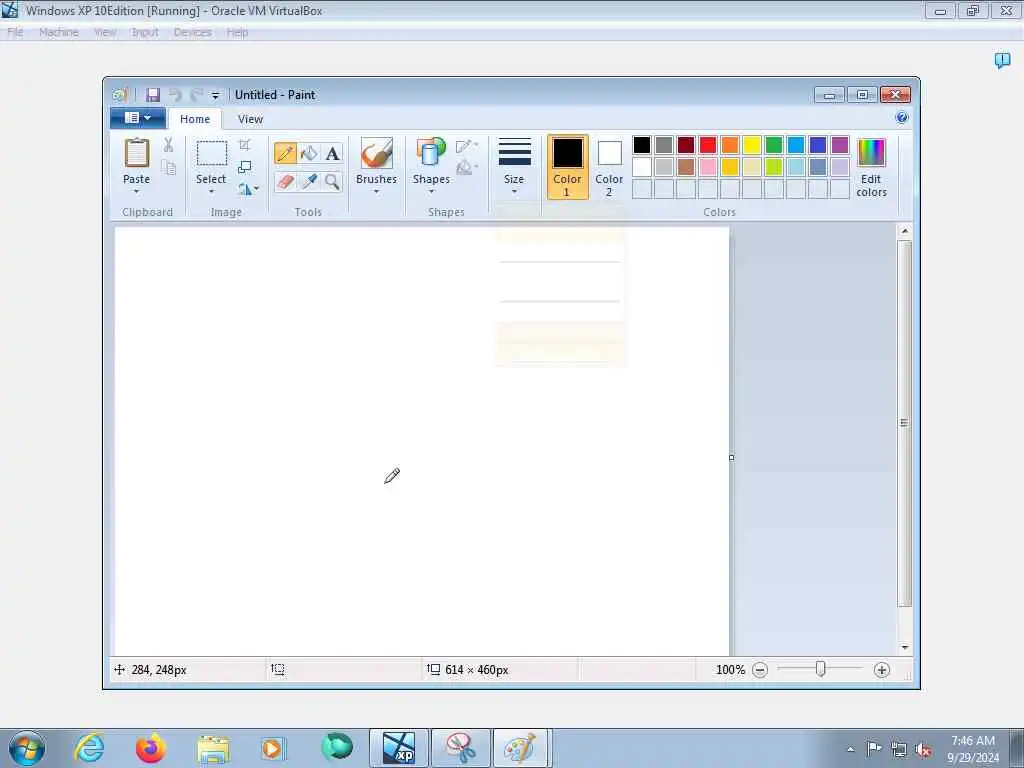
Task: Open Paint Help question mark icon
Action: tap(902, 118)
